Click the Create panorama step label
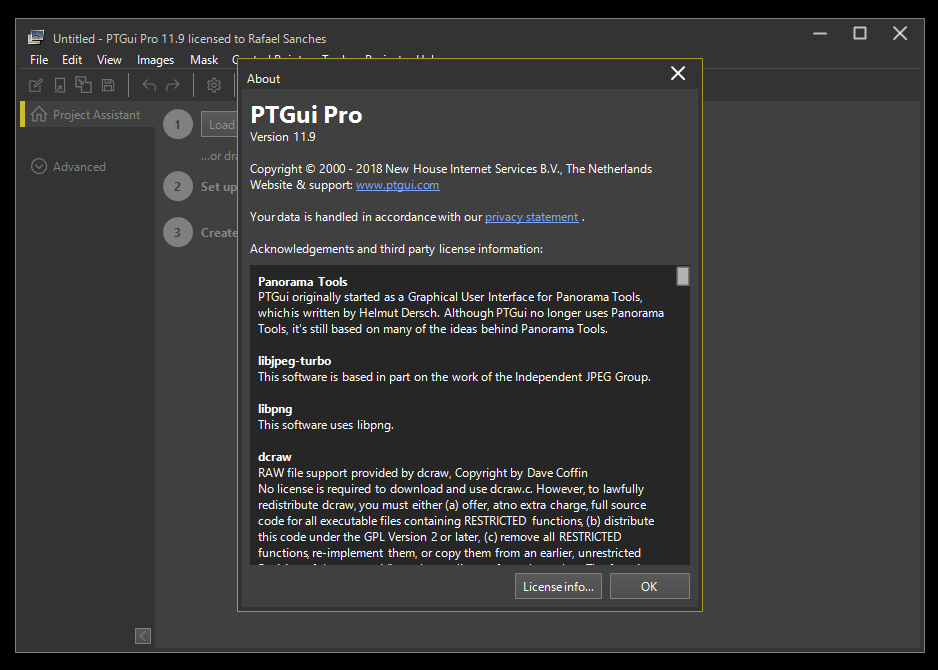 (x=219, y=232)
